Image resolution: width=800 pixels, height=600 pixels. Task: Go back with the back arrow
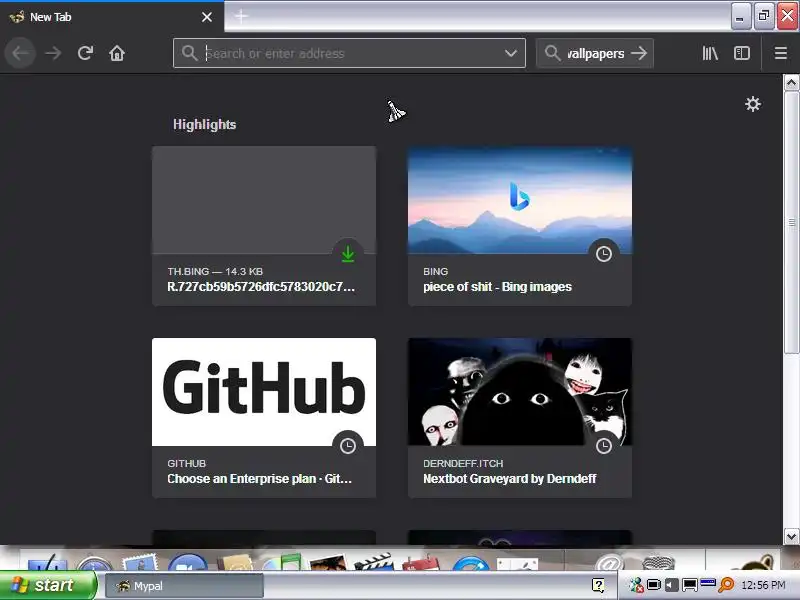click(20, 53)
